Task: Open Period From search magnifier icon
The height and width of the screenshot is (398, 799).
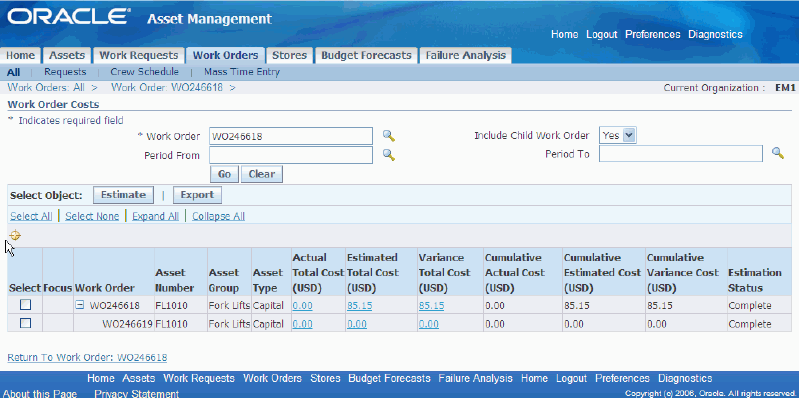Action: [389, 155]
